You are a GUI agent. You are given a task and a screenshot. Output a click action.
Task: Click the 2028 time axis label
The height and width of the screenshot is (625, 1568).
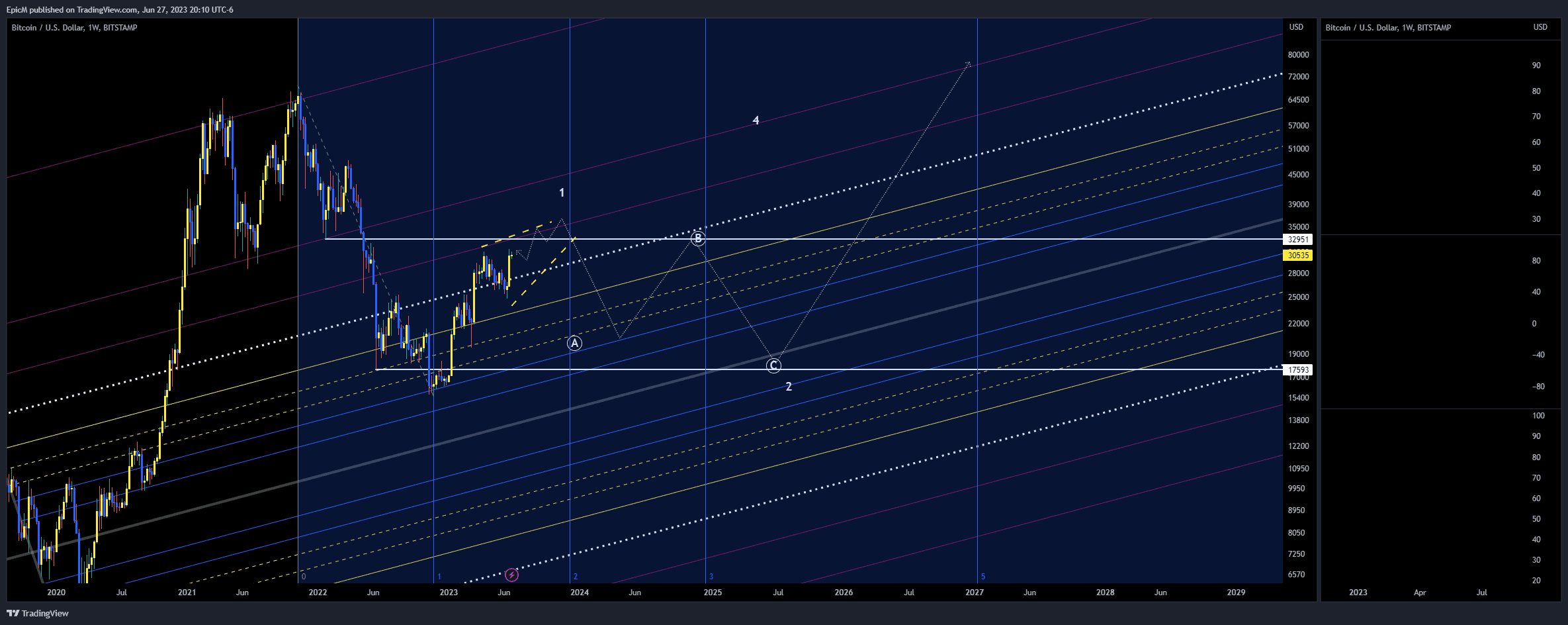tap(1105, 593)
